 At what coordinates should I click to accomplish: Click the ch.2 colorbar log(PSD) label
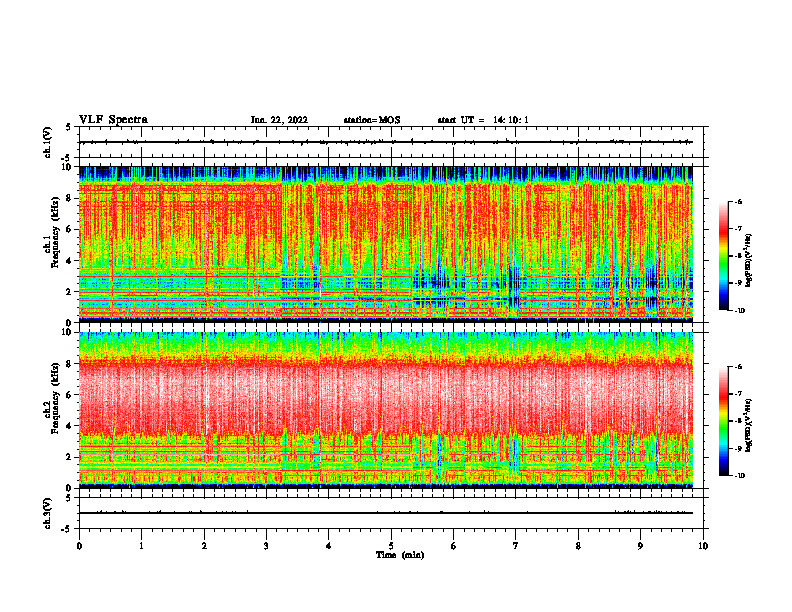point(749,425)
